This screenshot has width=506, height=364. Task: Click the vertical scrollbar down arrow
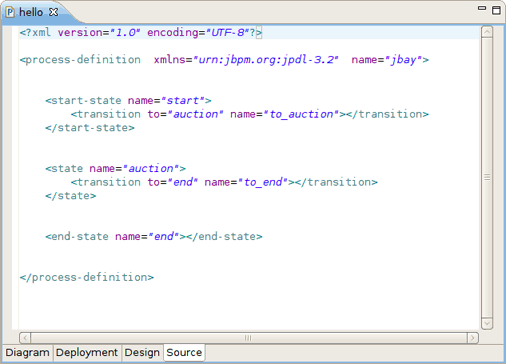[487, 323]
